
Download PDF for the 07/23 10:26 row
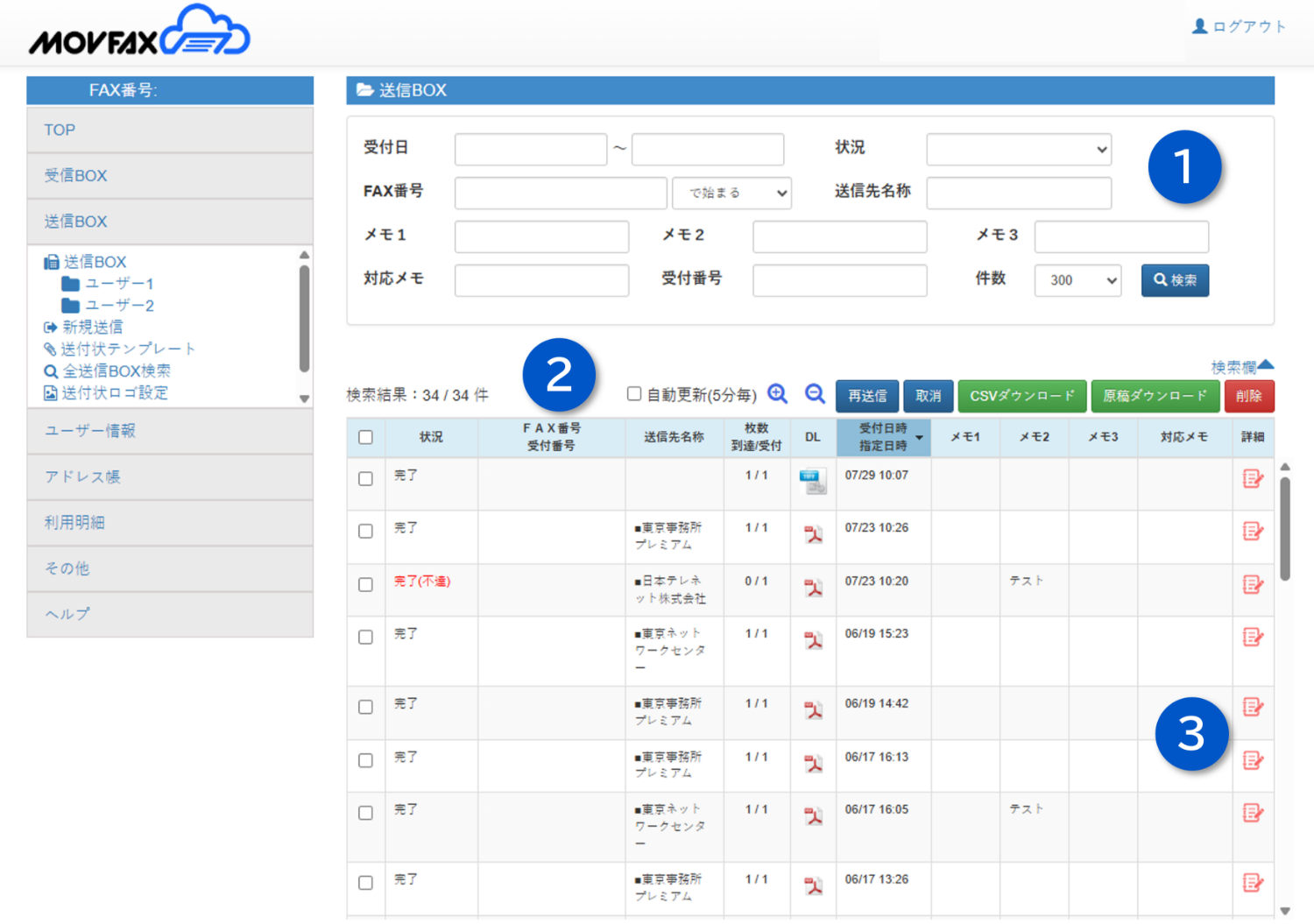[x=814, y=534]
